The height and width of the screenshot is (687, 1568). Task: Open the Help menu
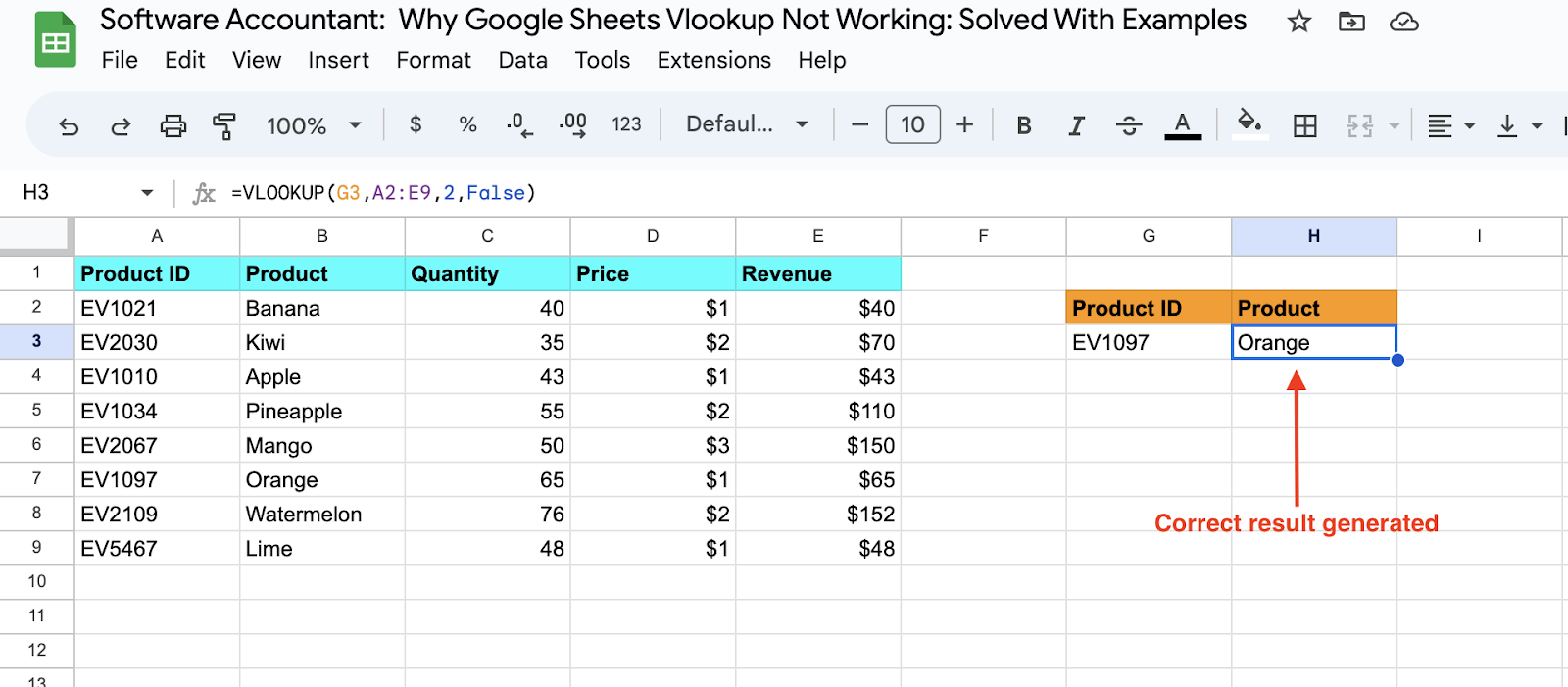[x=821, y=61]
